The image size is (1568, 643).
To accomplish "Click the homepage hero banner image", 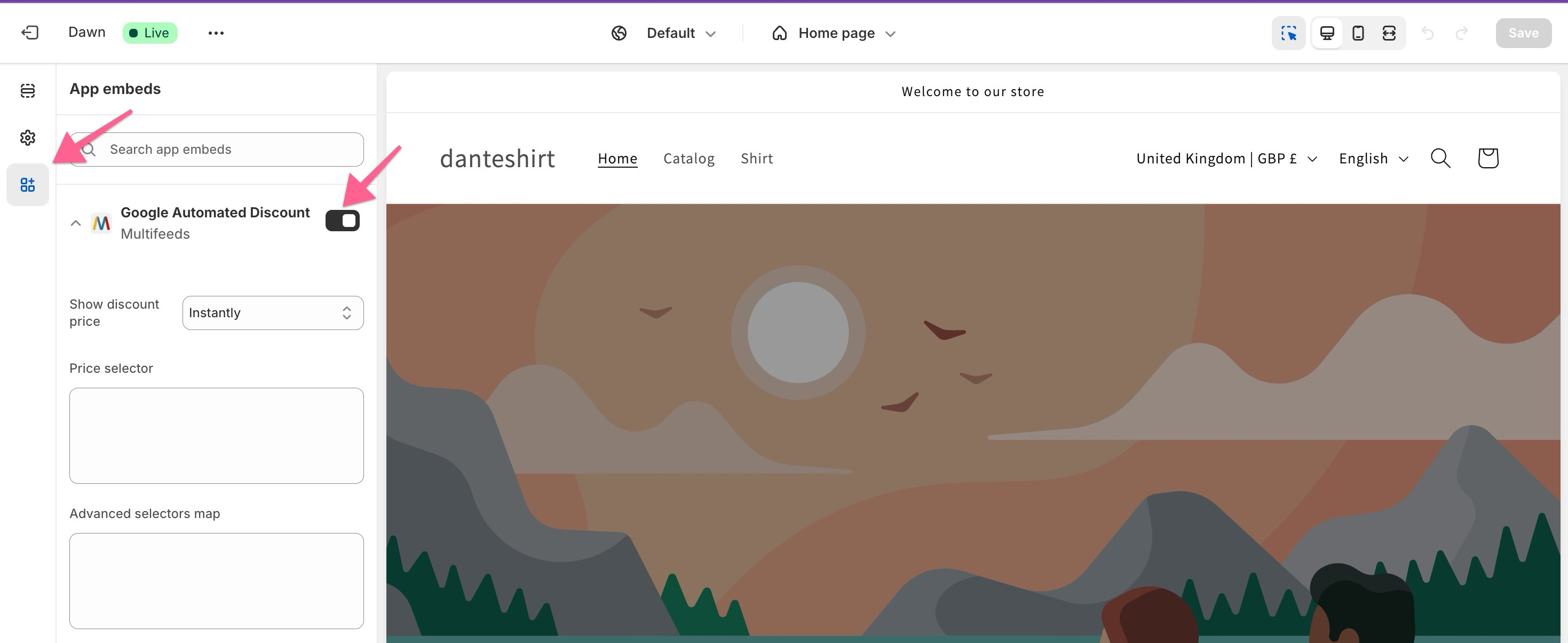I will point(973,423).
